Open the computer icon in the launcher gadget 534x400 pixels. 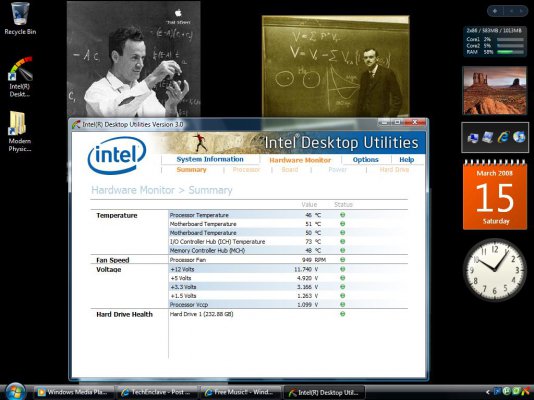tap(472, 138)
